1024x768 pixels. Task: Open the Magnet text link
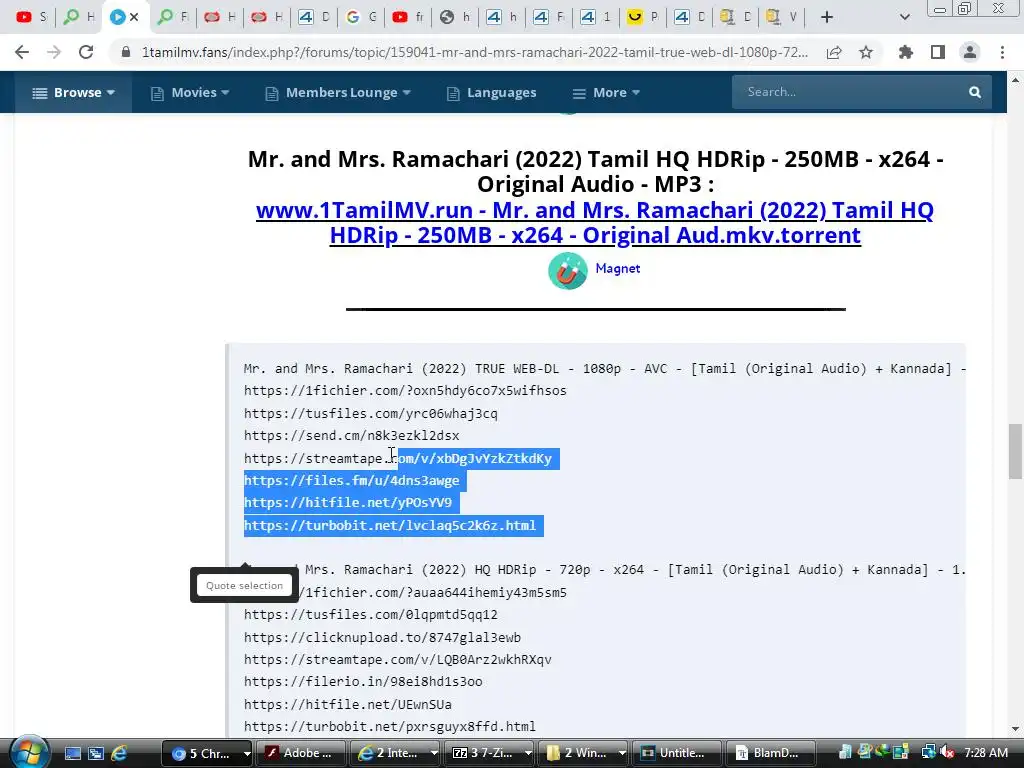click(x=617, y=268)
